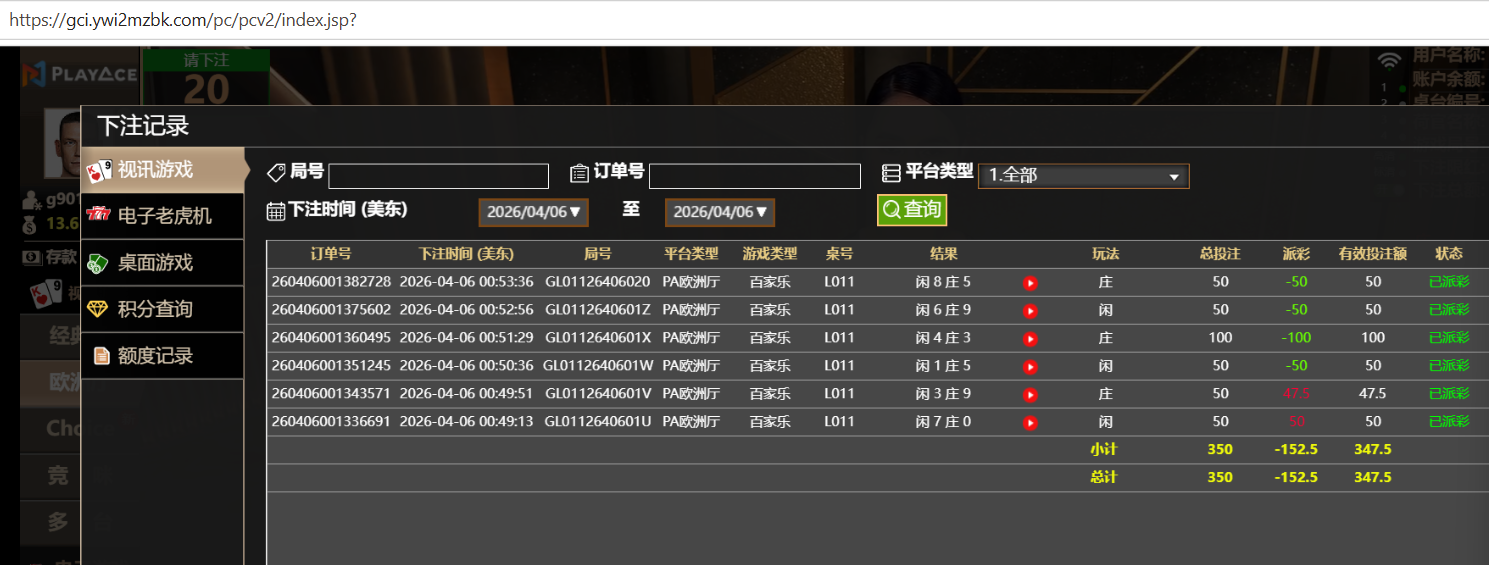Click the 局号 input field
This screenshot has width=1489, height=565.
(438, 176)
